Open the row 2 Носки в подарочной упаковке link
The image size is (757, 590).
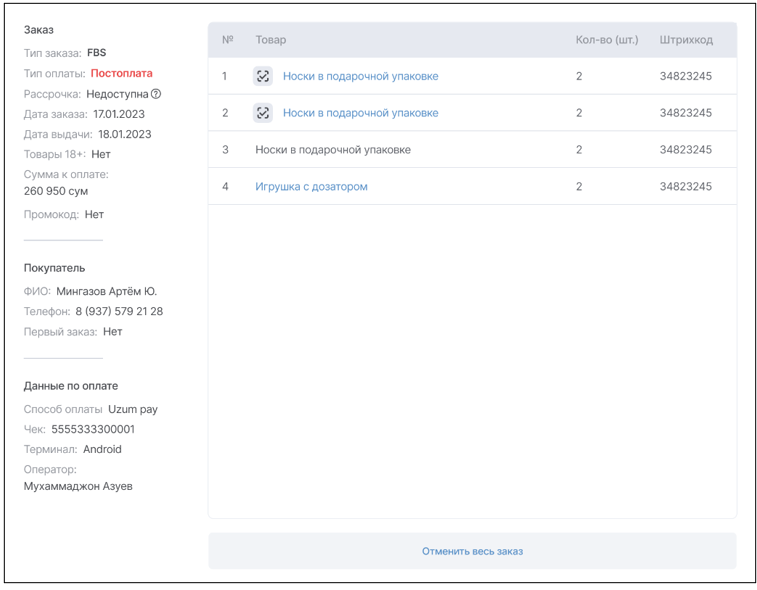click(x=360, y=113)
